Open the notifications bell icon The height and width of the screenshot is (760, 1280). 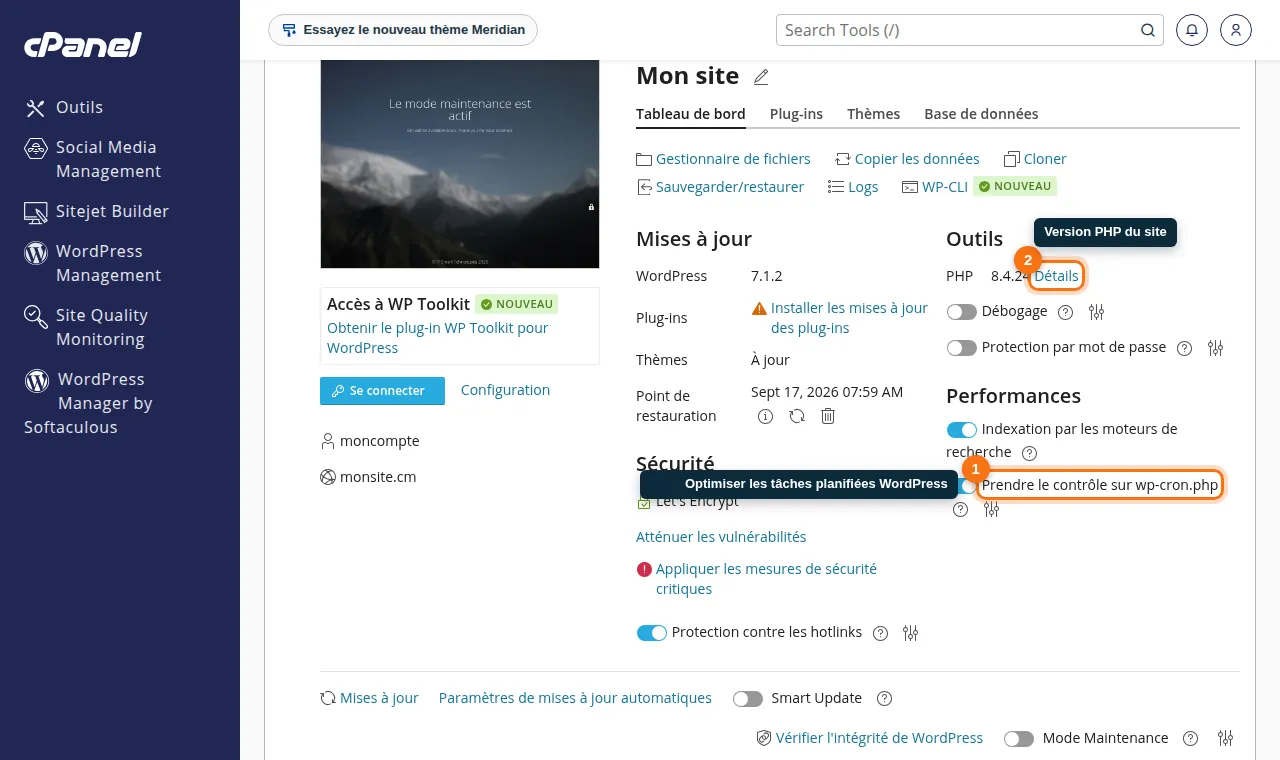[1192, 30]
